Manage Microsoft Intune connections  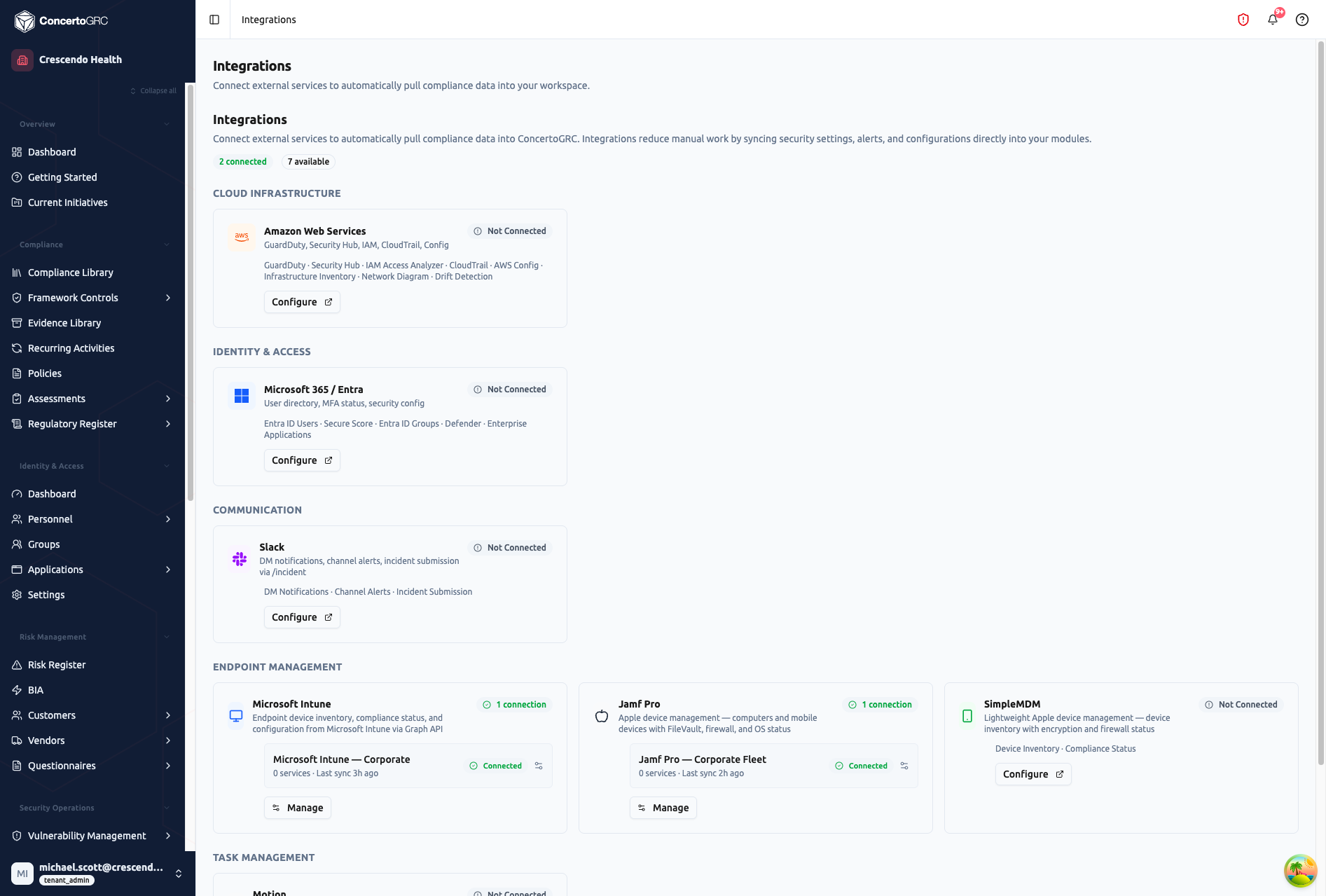[298, 808]
